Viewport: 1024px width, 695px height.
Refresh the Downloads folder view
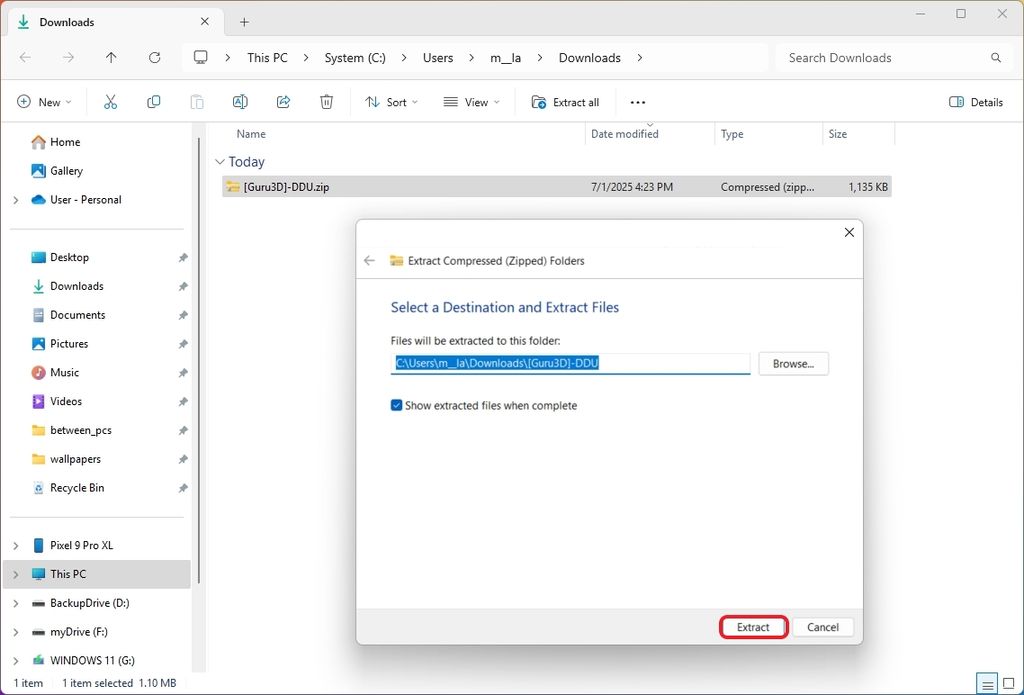pyautogui.click(x=155, y=57)
